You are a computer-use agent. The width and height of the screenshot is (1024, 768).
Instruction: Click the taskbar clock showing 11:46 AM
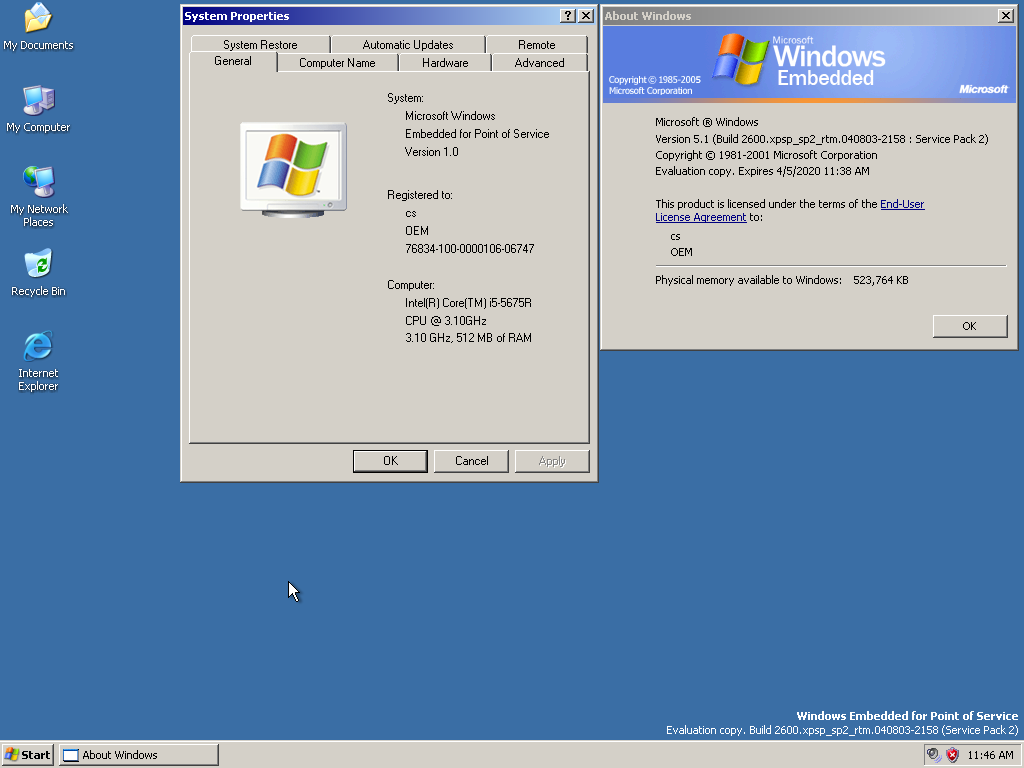coord(990,755)
